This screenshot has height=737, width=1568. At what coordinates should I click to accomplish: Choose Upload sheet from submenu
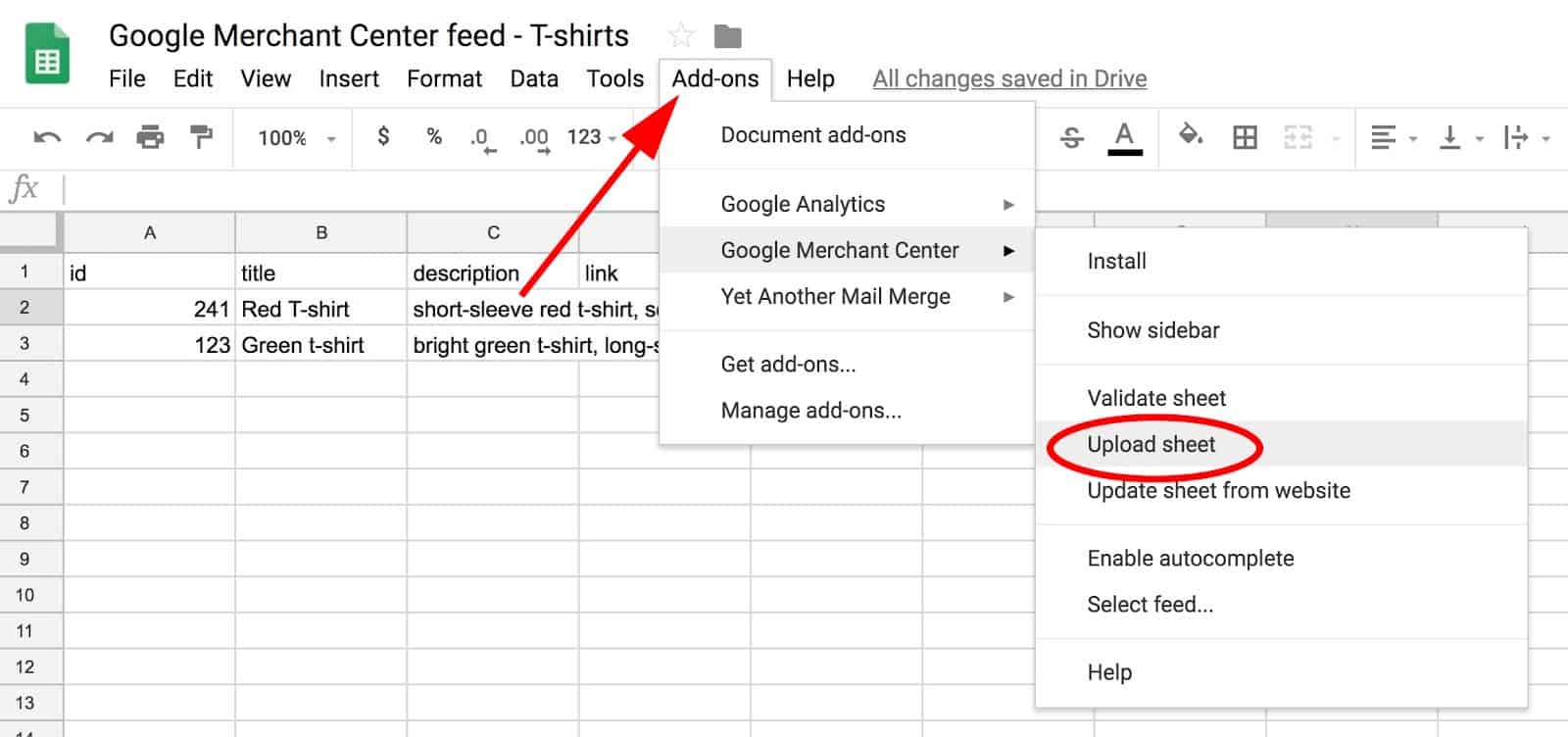coord(1151,445)
